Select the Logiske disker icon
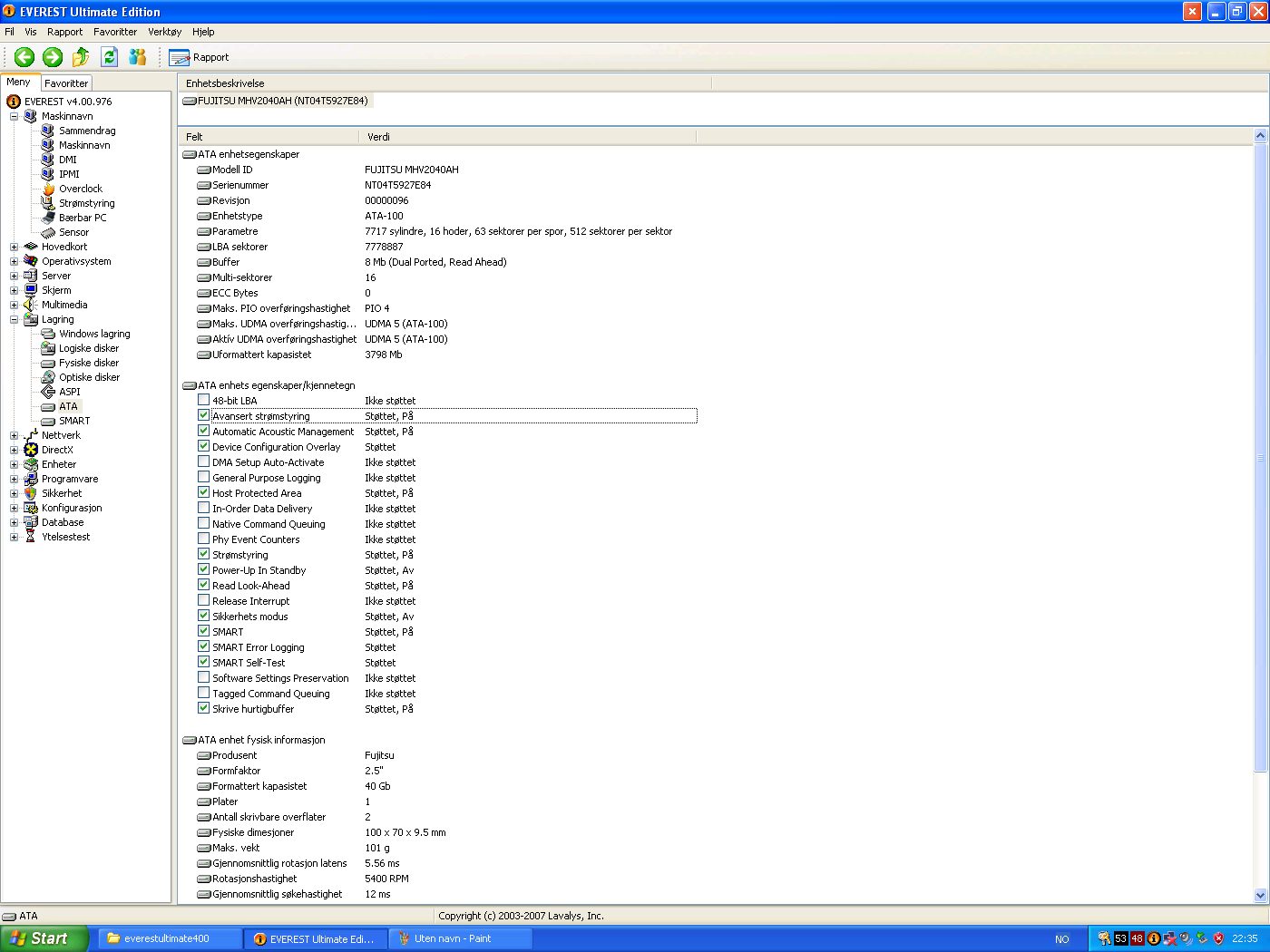The width and height of the screenshot is (1270, 952). coord(48,348)
